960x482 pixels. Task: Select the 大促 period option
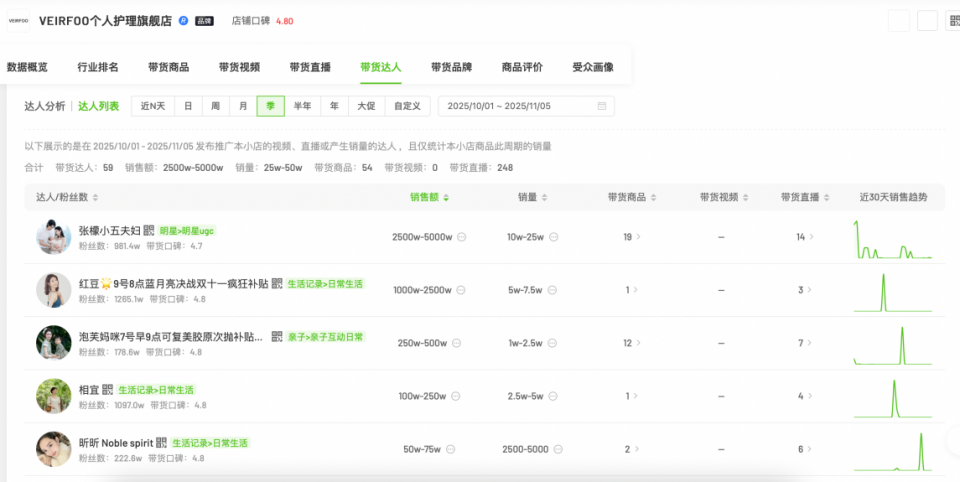tap(366, 106)
